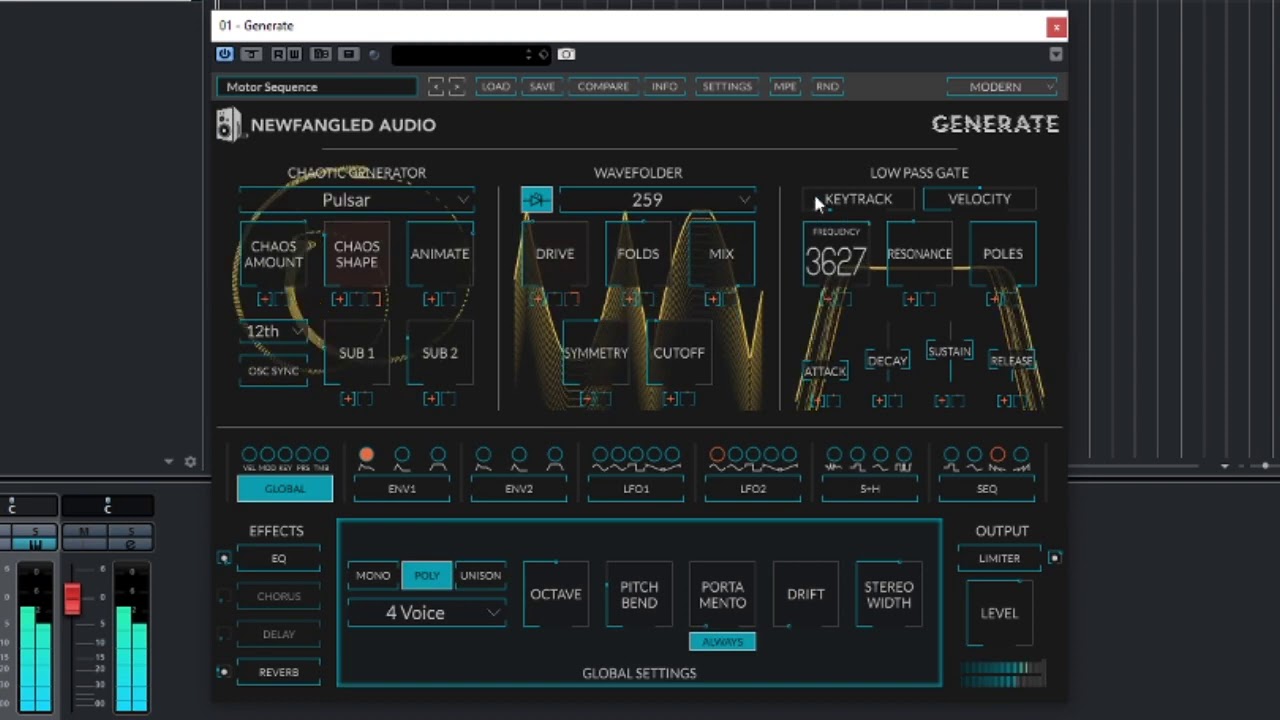Click the camera snapshot icon
Viewport: 1280px width, 720px height.
point(566,54)
